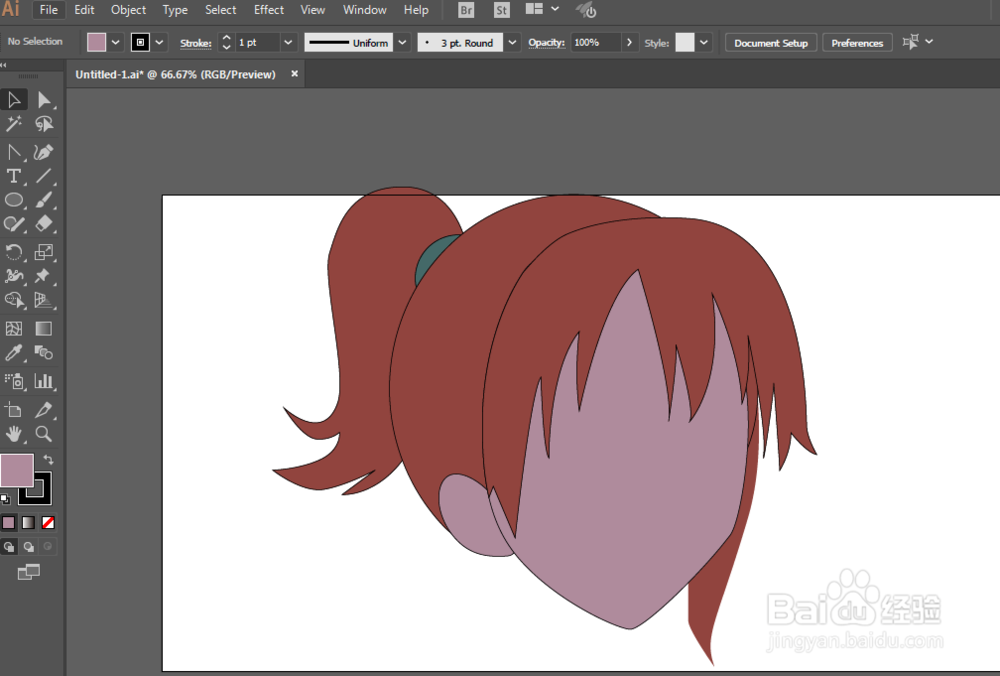Open the Uniform width profile dropdown
The image size is (1000, 676).
click(x=402, y=43)
